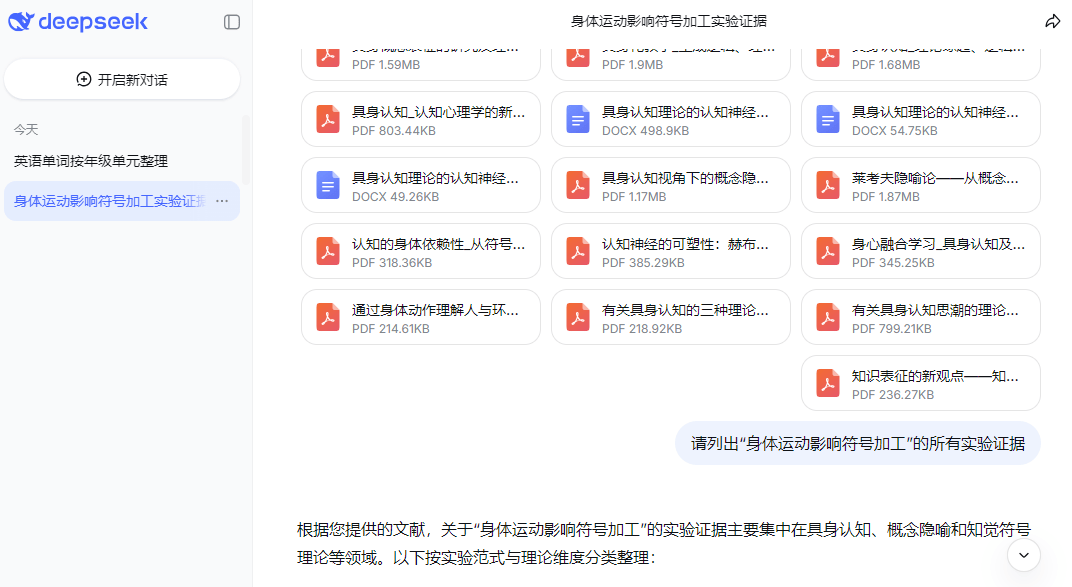Click the PDF icon on 通过身体动作理解 card
Screen dimensions: 1072x587
[x=328, y=316]
